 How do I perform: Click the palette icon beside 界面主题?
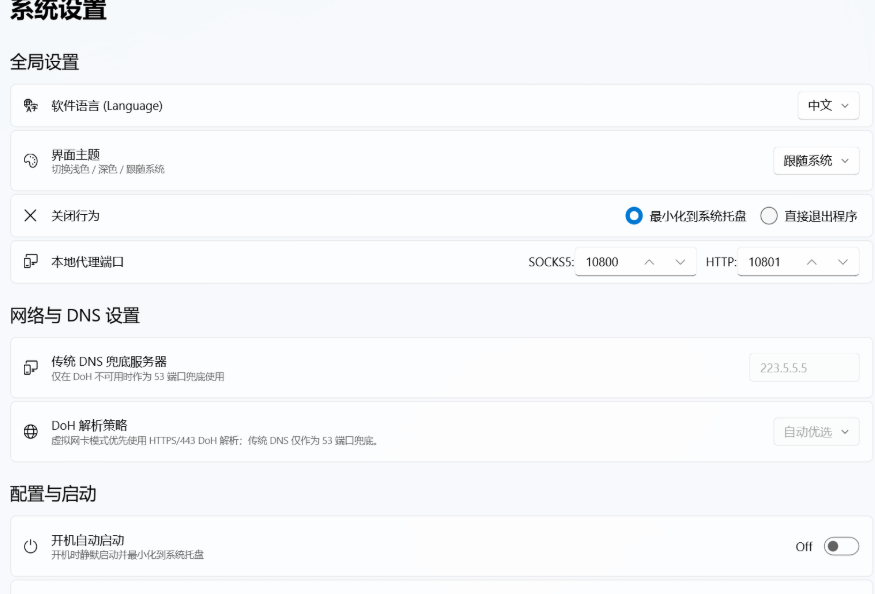[x=31, y=161]
